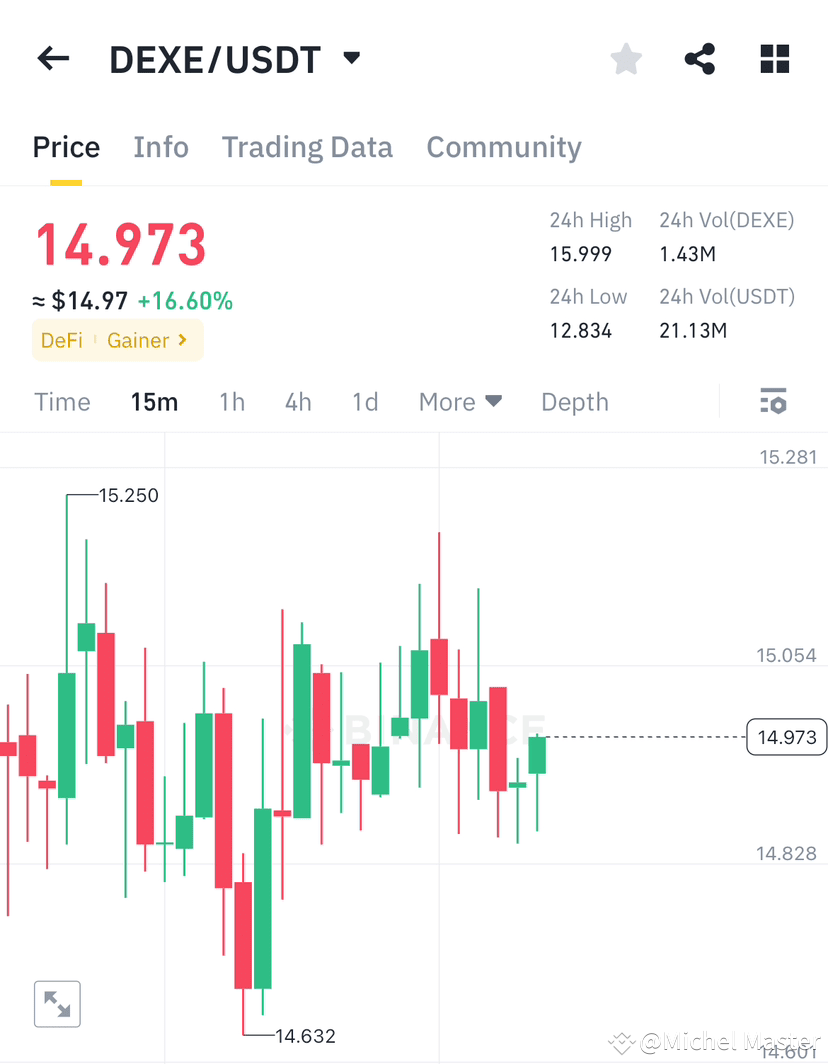Open the DEXE/USDT pair selector dropdown
Viewport: 828px width, 1064px height.
click(351, 58)
